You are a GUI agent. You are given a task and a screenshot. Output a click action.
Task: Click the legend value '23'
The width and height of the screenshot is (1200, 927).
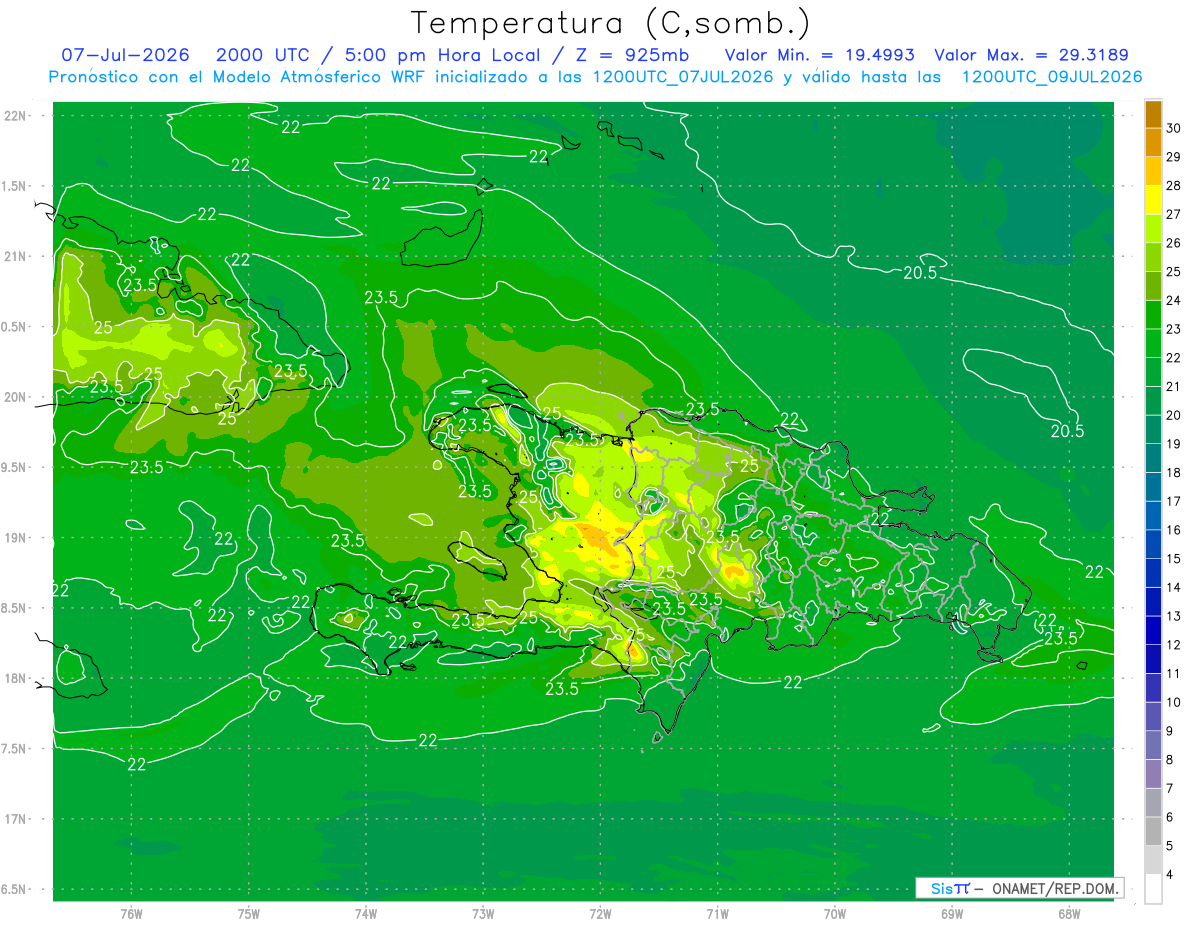pos(1174,329)
